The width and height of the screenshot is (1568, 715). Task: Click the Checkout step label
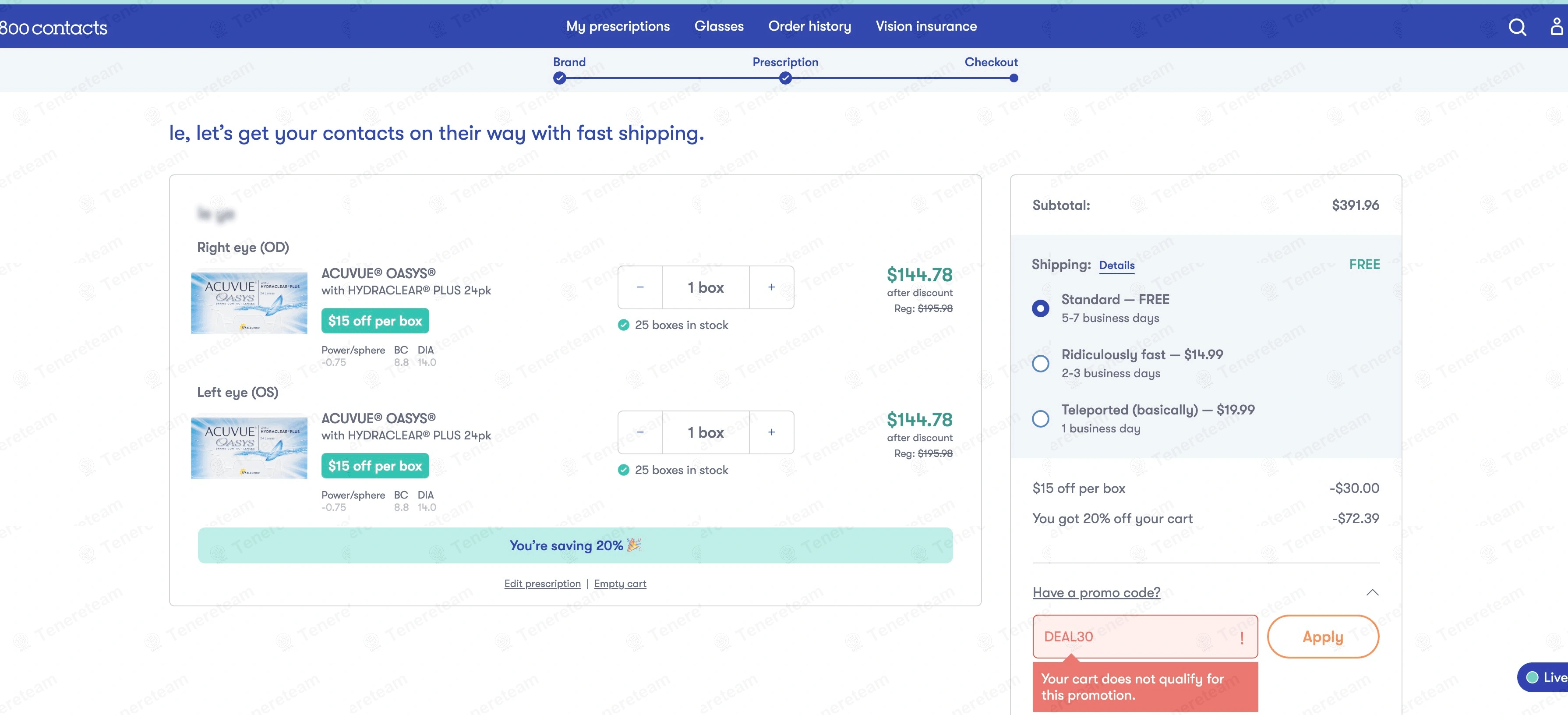coord(991,62)
